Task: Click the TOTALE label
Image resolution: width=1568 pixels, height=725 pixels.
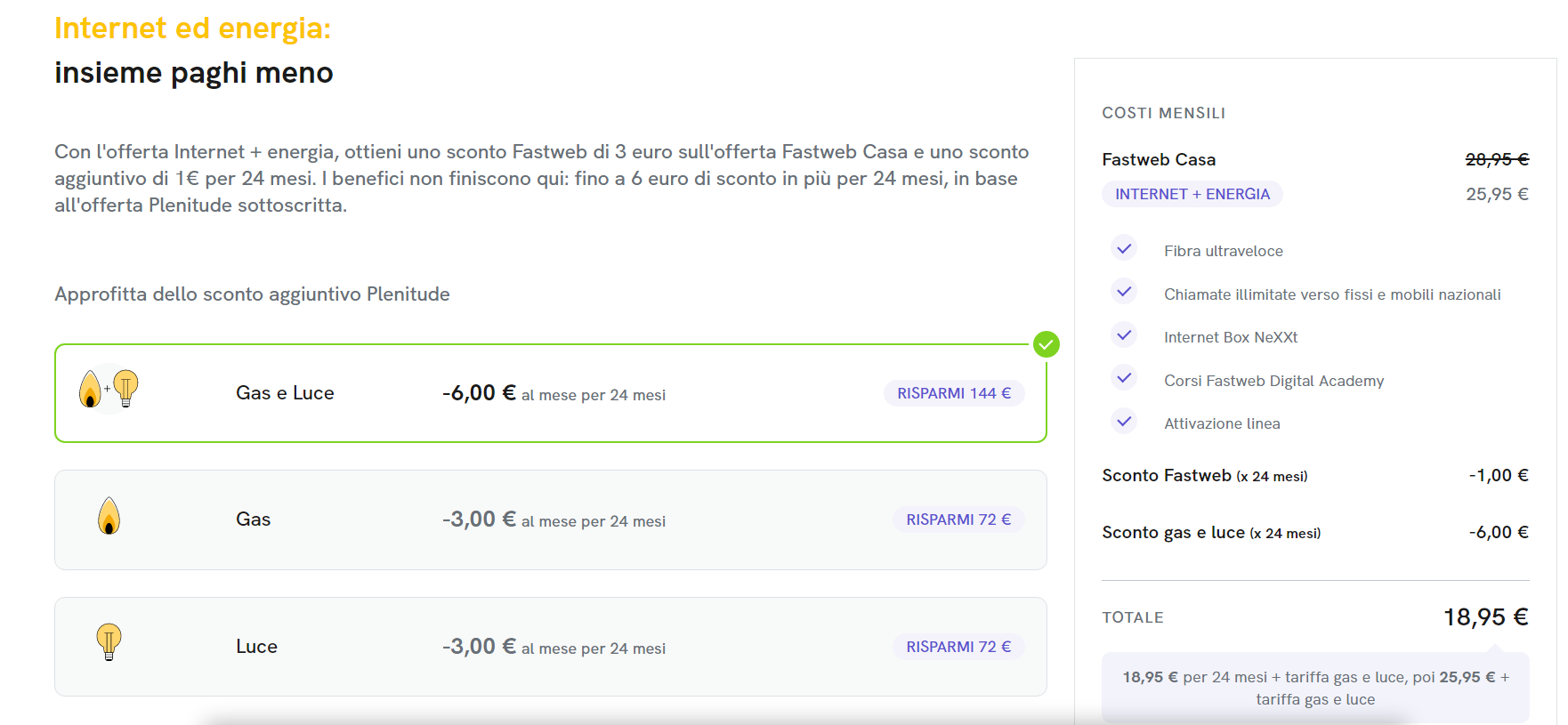Action: click(x=1133, y=617)
